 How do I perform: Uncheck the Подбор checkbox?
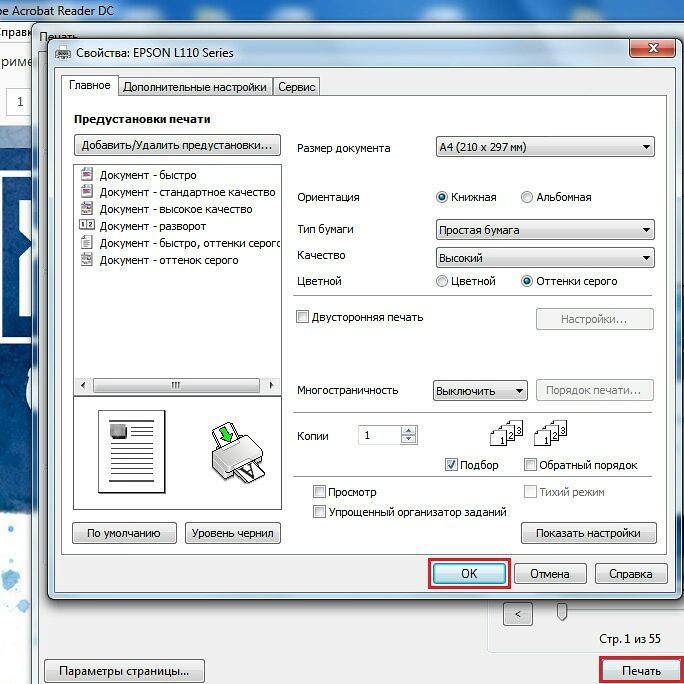[x=451, y=465]
